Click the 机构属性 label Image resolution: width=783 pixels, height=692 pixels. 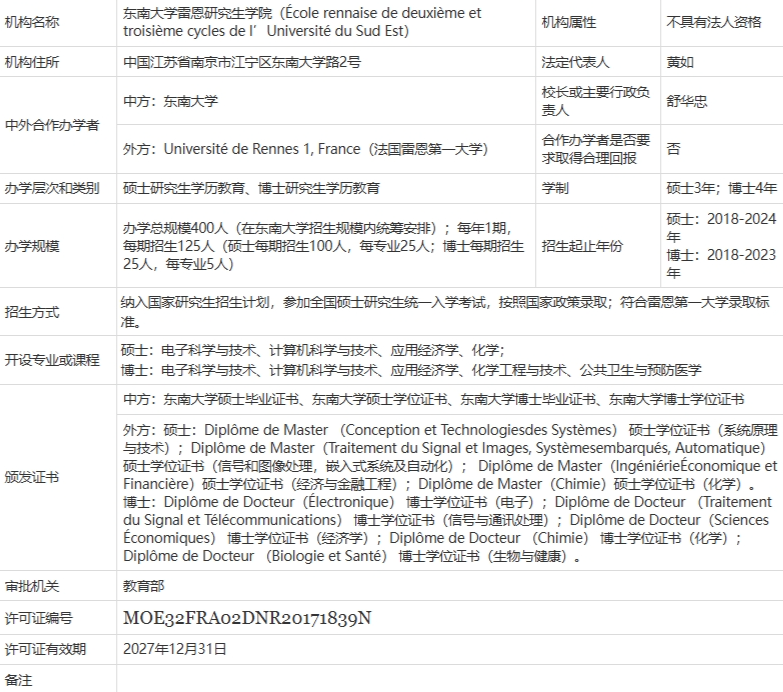tap(569, 22)
